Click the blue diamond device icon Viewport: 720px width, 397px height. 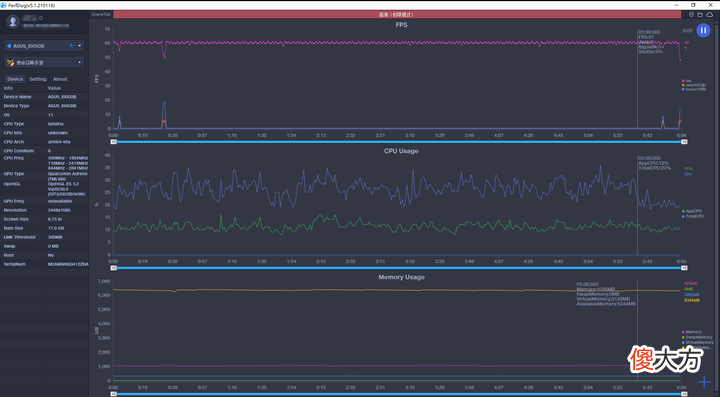[9, 46]
